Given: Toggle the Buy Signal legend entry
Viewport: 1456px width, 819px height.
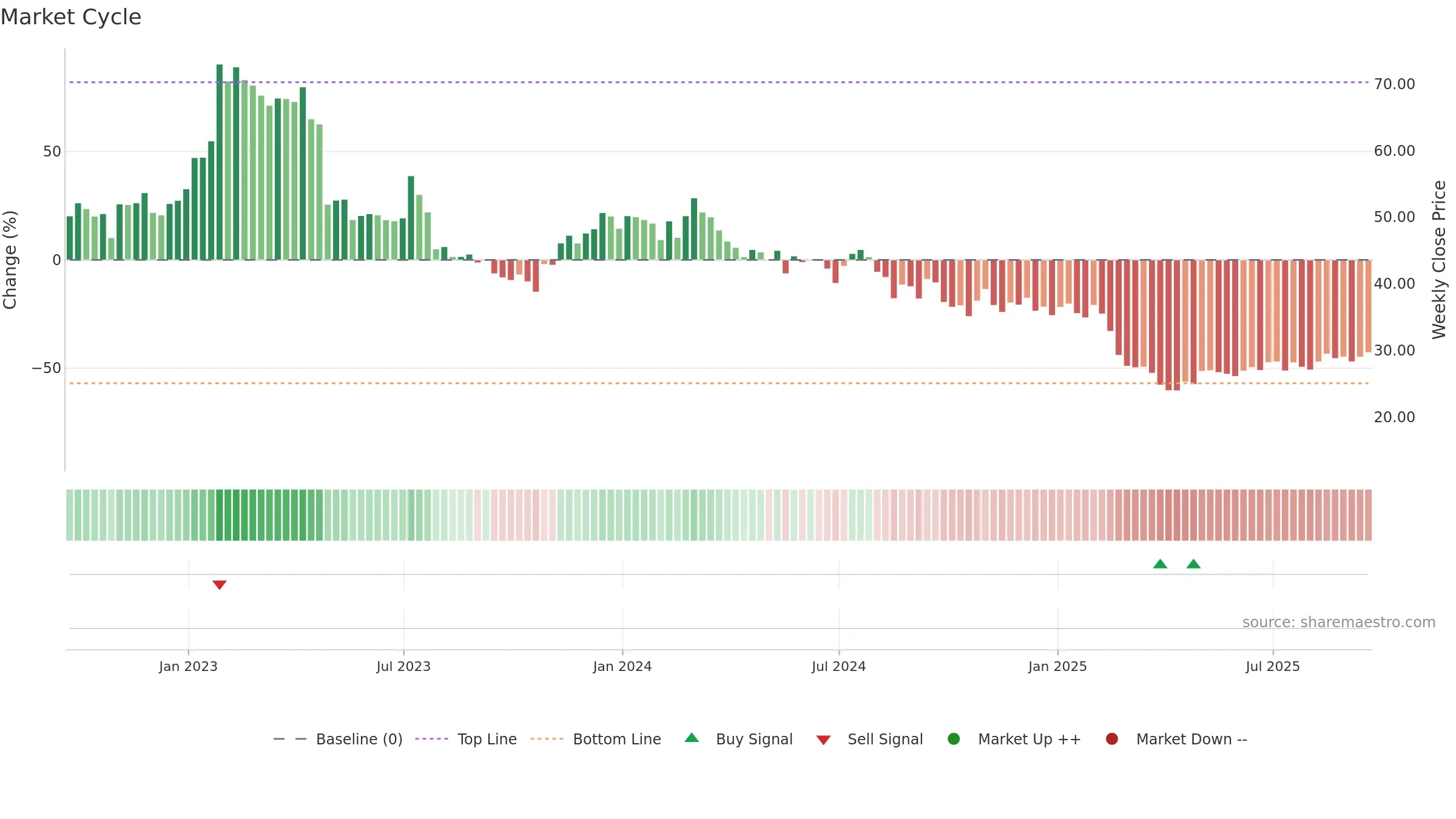Looking at the screenshot, I should click(x=738, y=739).
